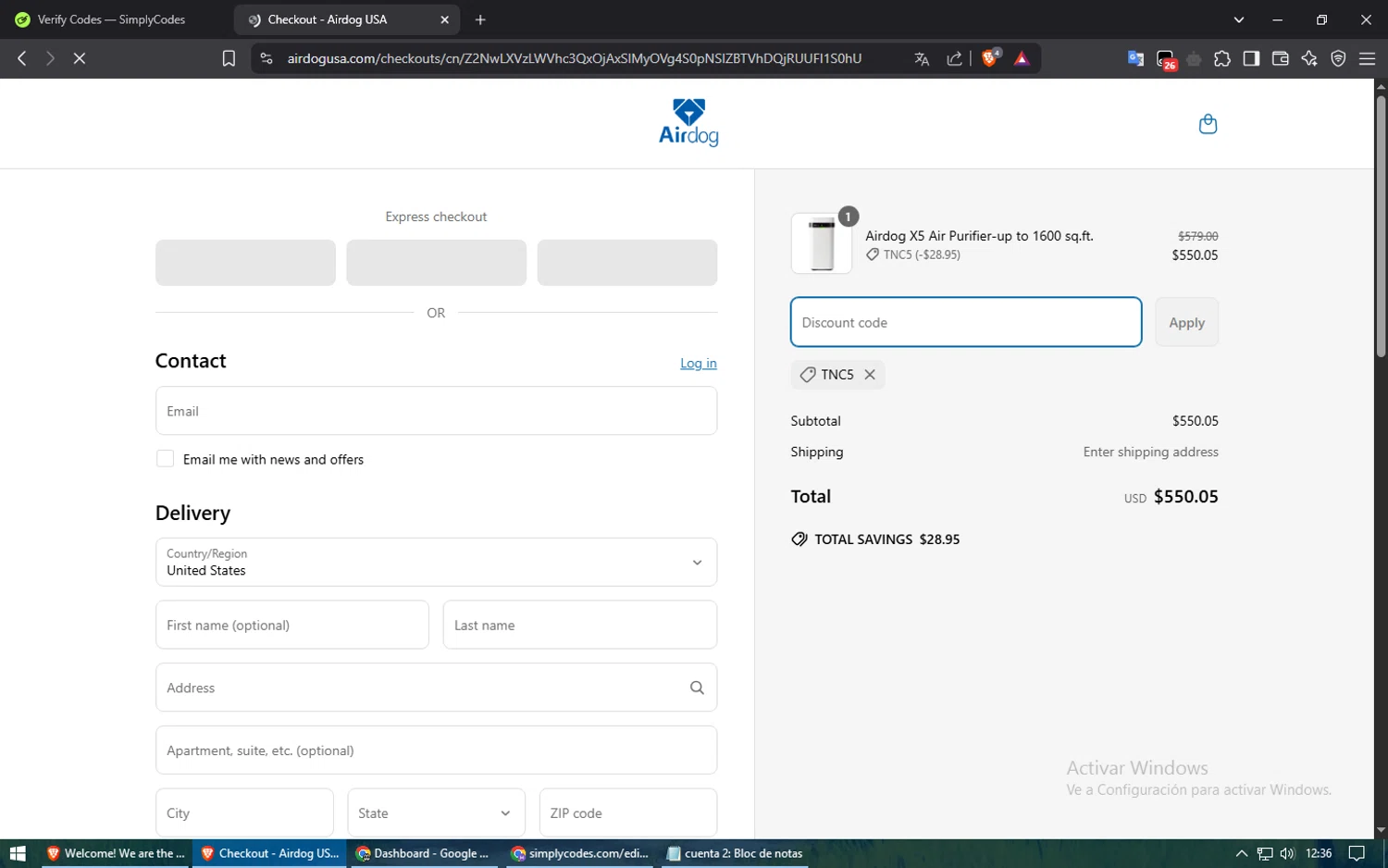
Task: Open the translate page icon
Action: point(922,58)
